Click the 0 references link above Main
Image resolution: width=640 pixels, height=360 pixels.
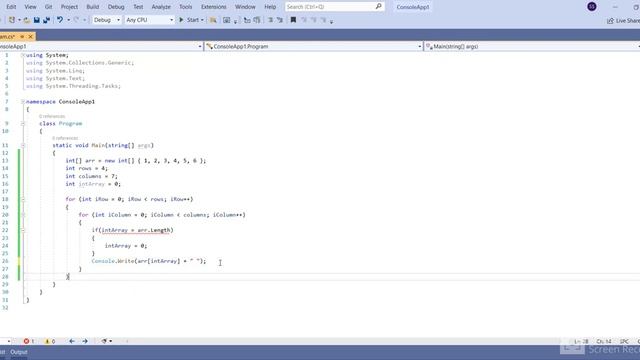pos(65,138)
